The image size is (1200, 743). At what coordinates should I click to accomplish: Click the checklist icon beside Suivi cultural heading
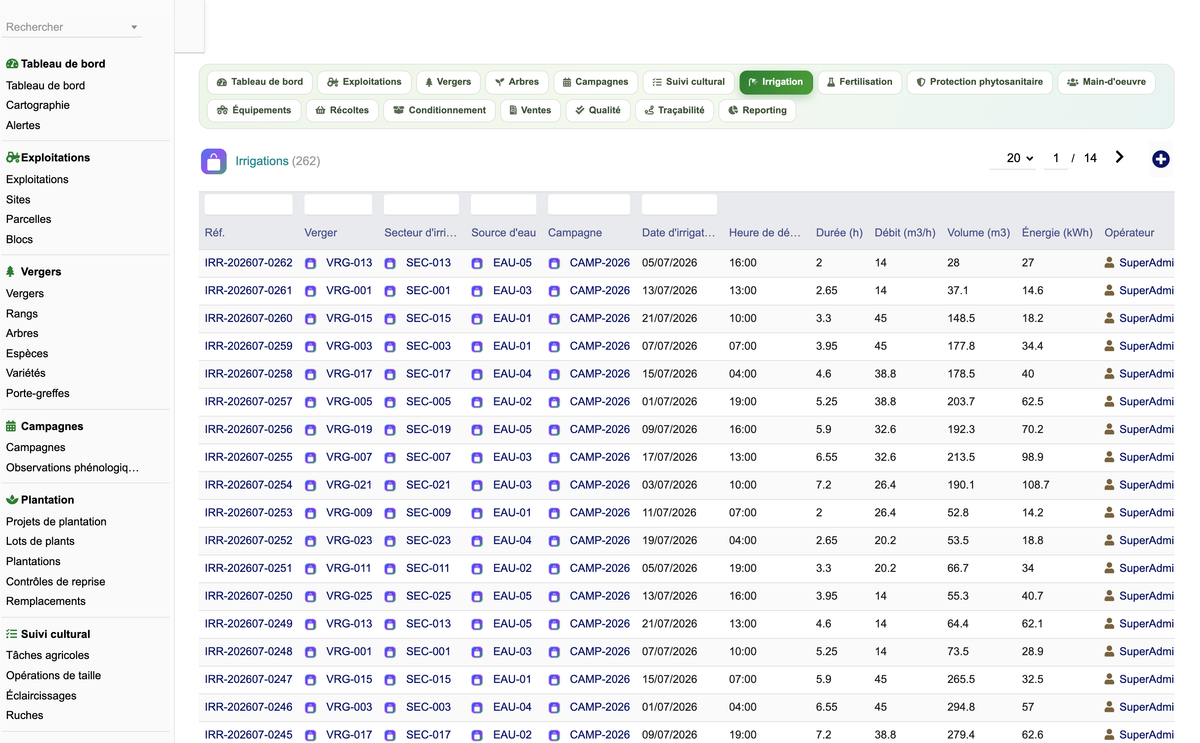12,634
